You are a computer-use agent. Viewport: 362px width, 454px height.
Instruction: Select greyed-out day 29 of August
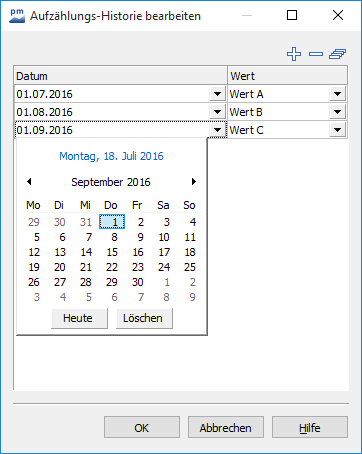pyautogui.click(x=34, y=222)
